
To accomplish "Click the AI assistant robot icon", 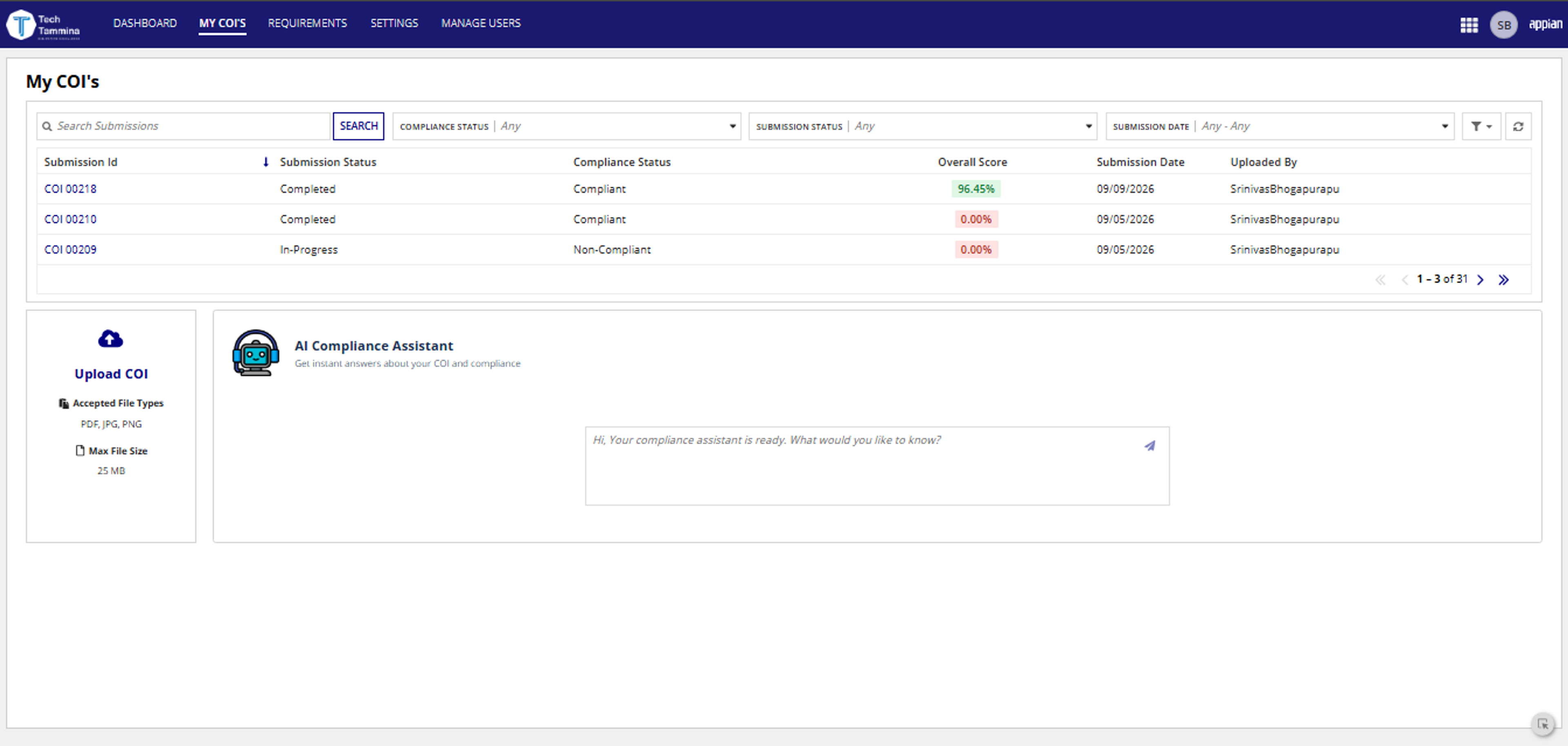I will (x=256, y=353).
